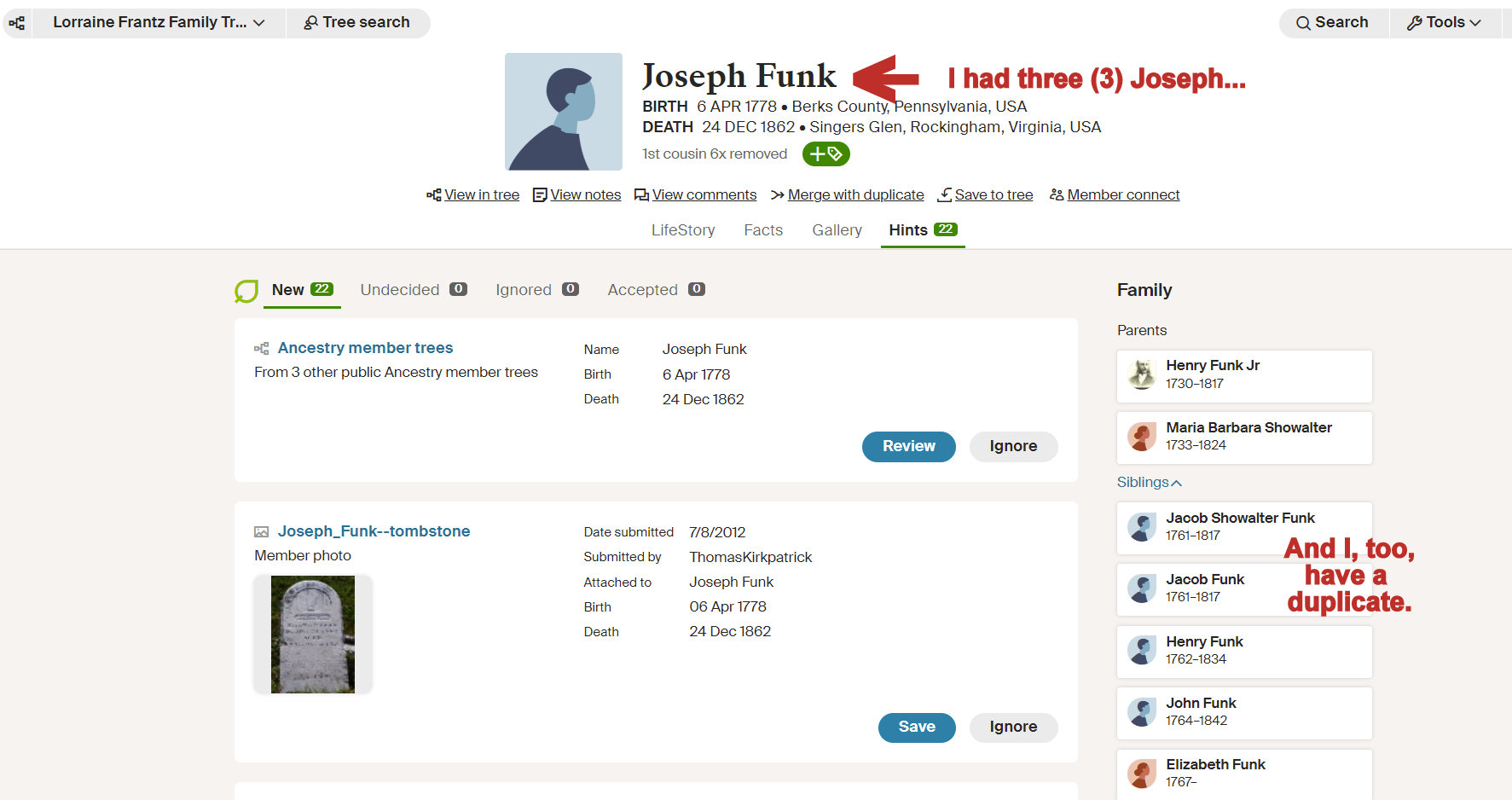The width and height of the screenshot is (1512, 800).
Task: Click the green leaf hints icon
Action: click(x=246, y=291)
